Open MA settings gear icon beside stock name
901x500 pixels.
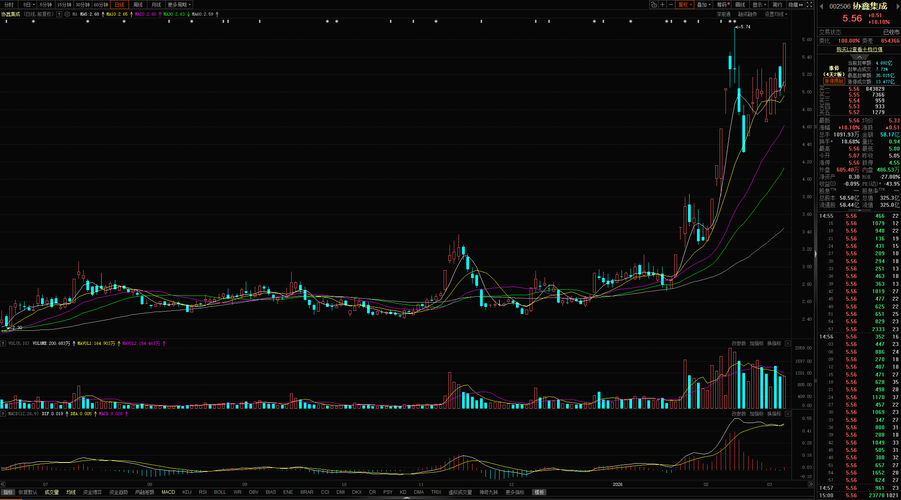(x=67, y=14)
